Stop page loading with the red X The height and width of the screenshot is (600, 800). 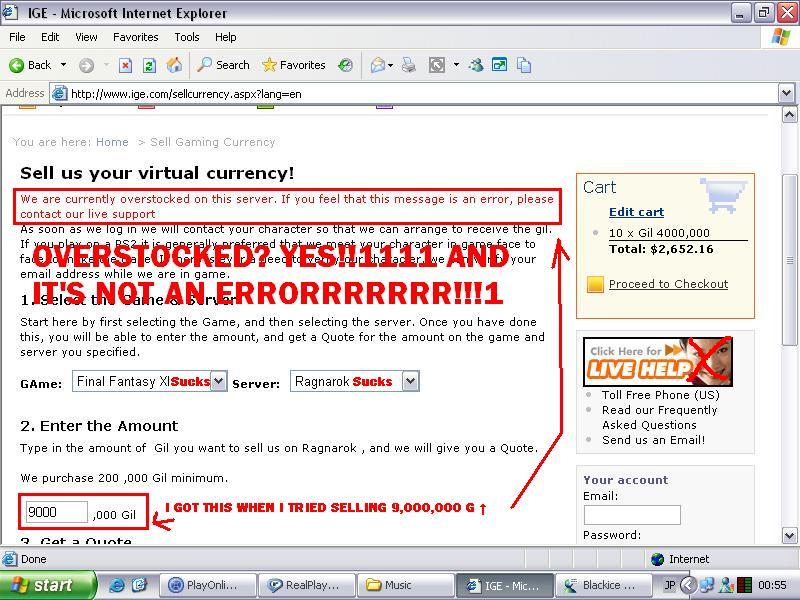(x=126, y=65)
